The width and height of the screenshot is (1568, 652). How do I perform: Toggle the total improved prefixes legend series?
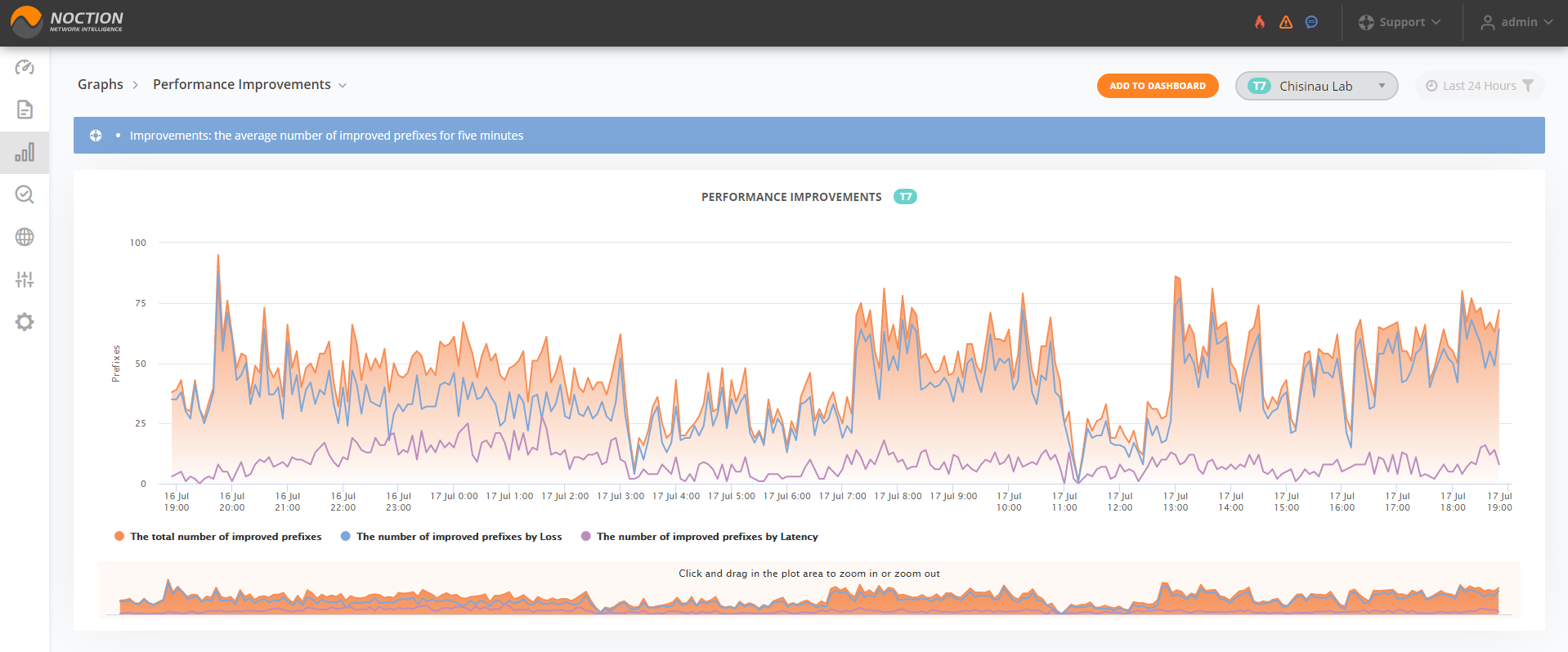(x=218, y=537)
